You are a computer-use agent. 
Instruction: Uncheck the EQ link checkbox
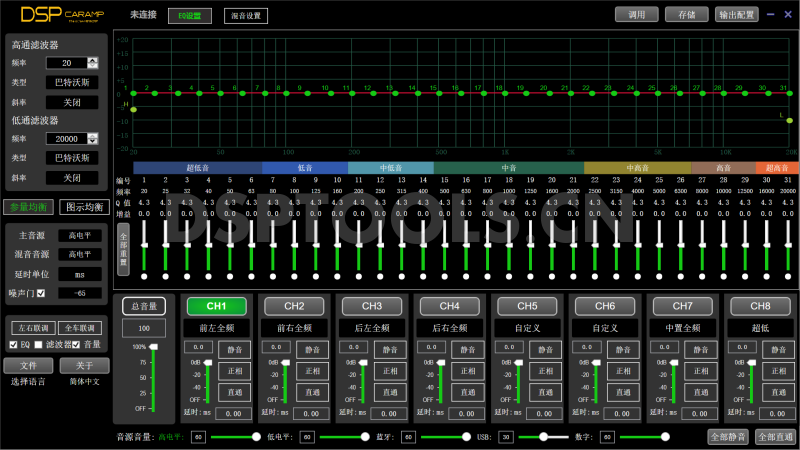[x=13, y=344]
